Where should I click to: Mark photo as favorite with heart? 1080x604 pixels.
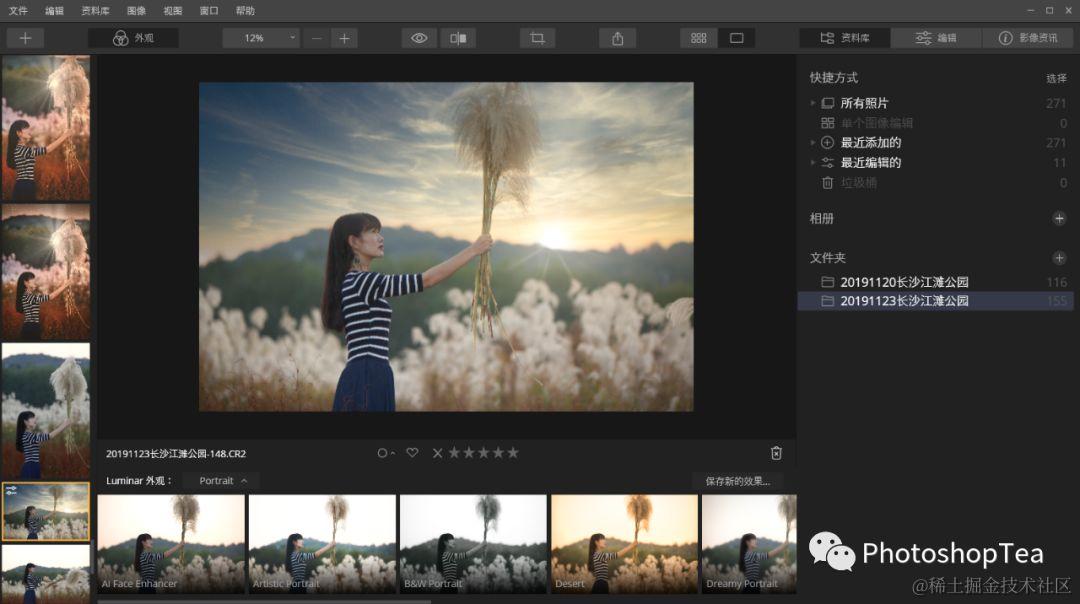412,452
